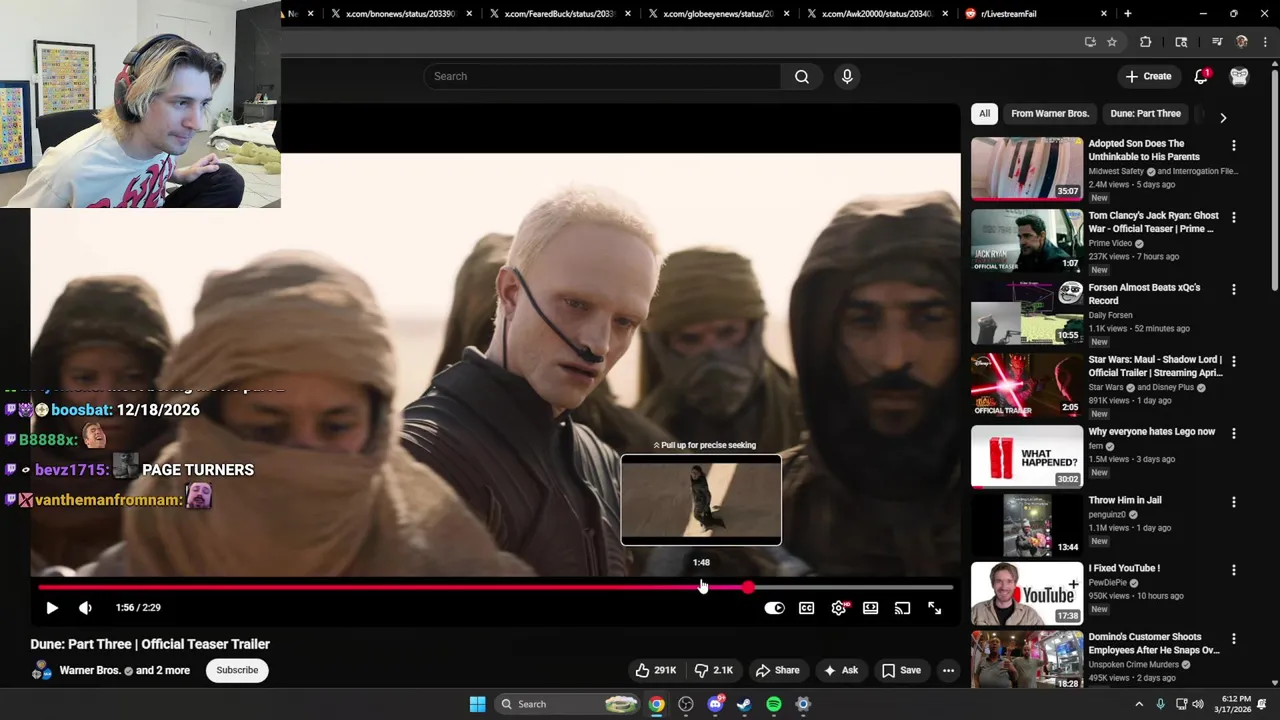The image size is (1280, 720).
Task: Mute the video volume speaker icon
Action: tap(85, 607)
